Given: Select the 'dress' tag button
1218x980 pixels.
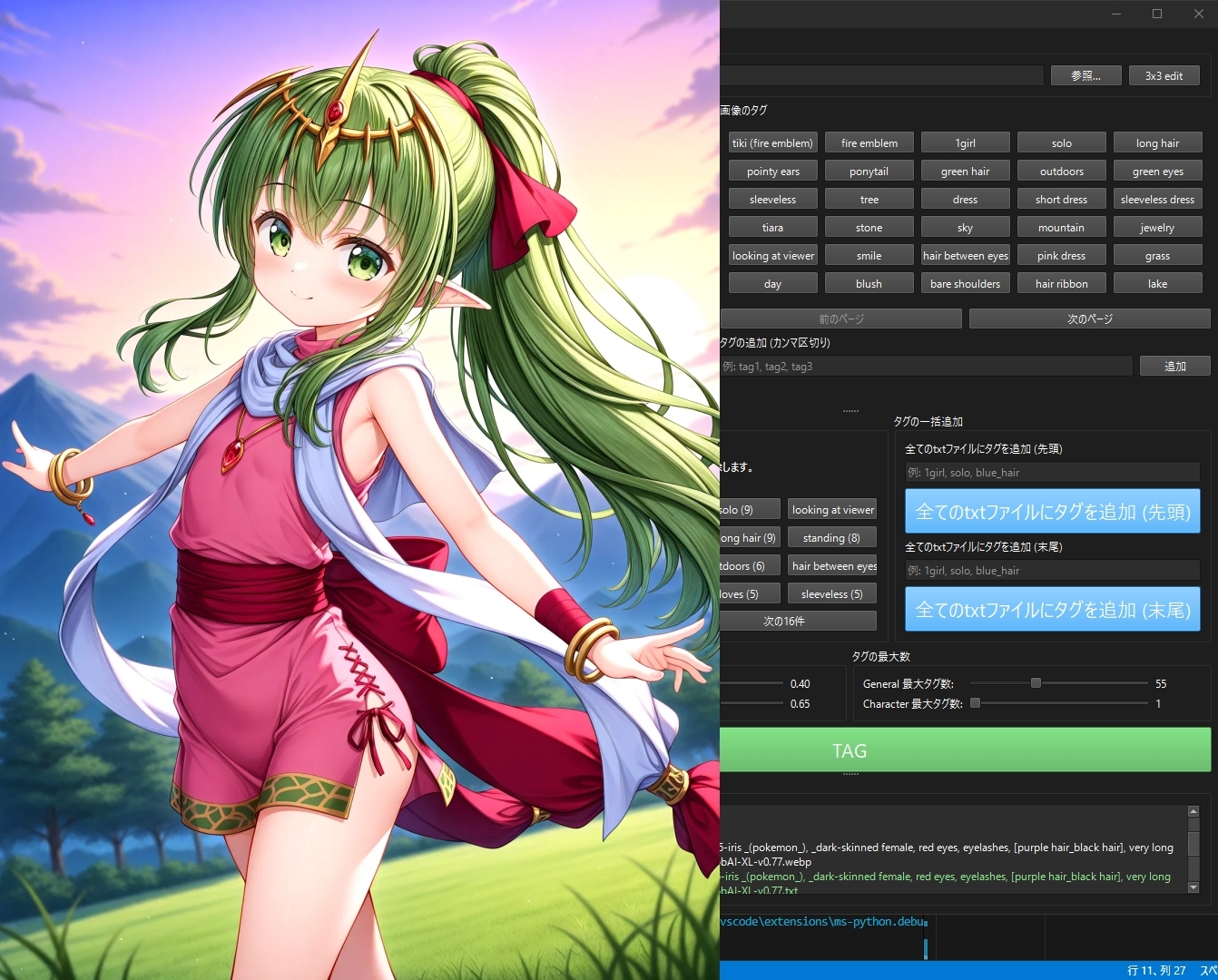Looking at the screenshot, I should pos(965,200).
